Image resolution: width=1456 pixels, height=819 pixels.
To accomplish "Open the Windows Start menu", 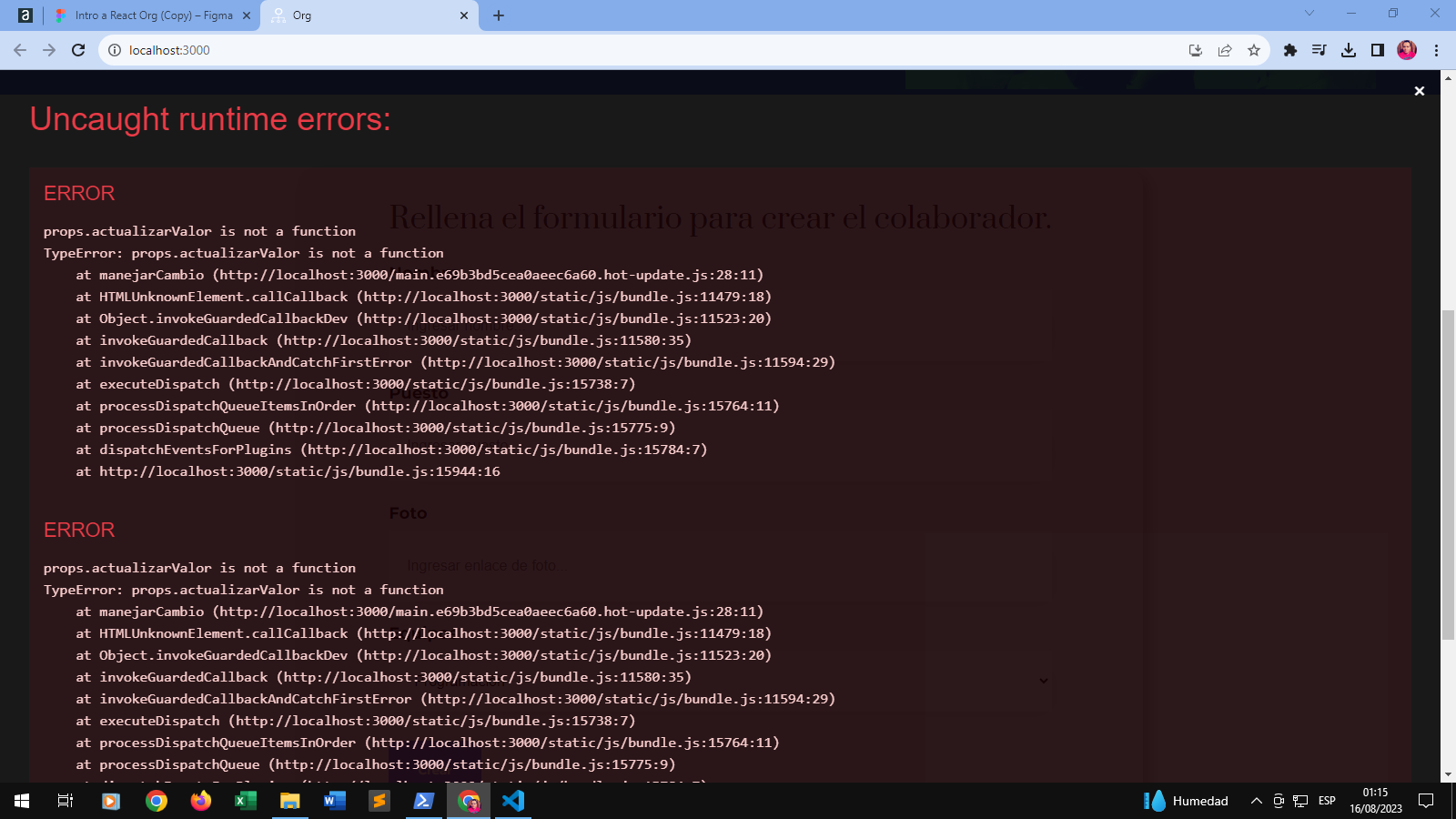I will [x=22, y=801].
